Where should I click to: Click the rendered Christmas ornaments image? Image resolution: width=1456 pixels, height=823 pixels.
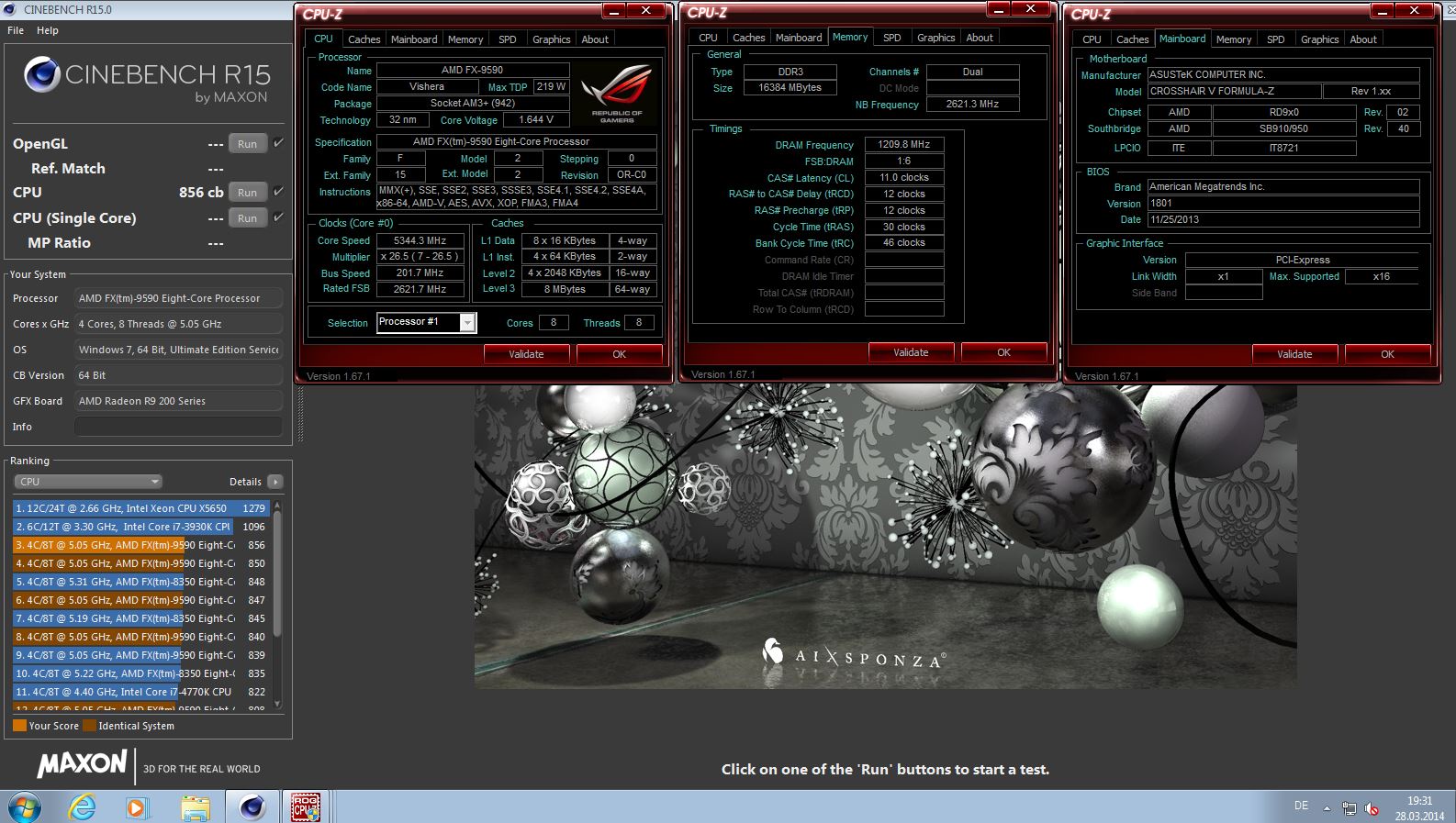click(885, 537)
